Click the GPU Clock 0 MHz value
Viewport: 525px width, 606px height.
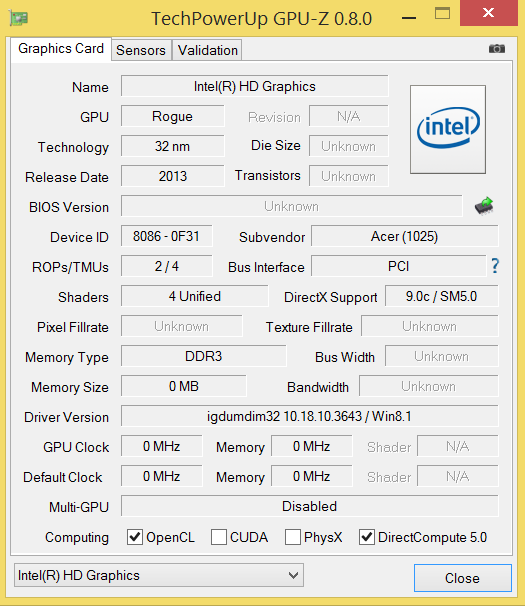[x=162, y=446]
